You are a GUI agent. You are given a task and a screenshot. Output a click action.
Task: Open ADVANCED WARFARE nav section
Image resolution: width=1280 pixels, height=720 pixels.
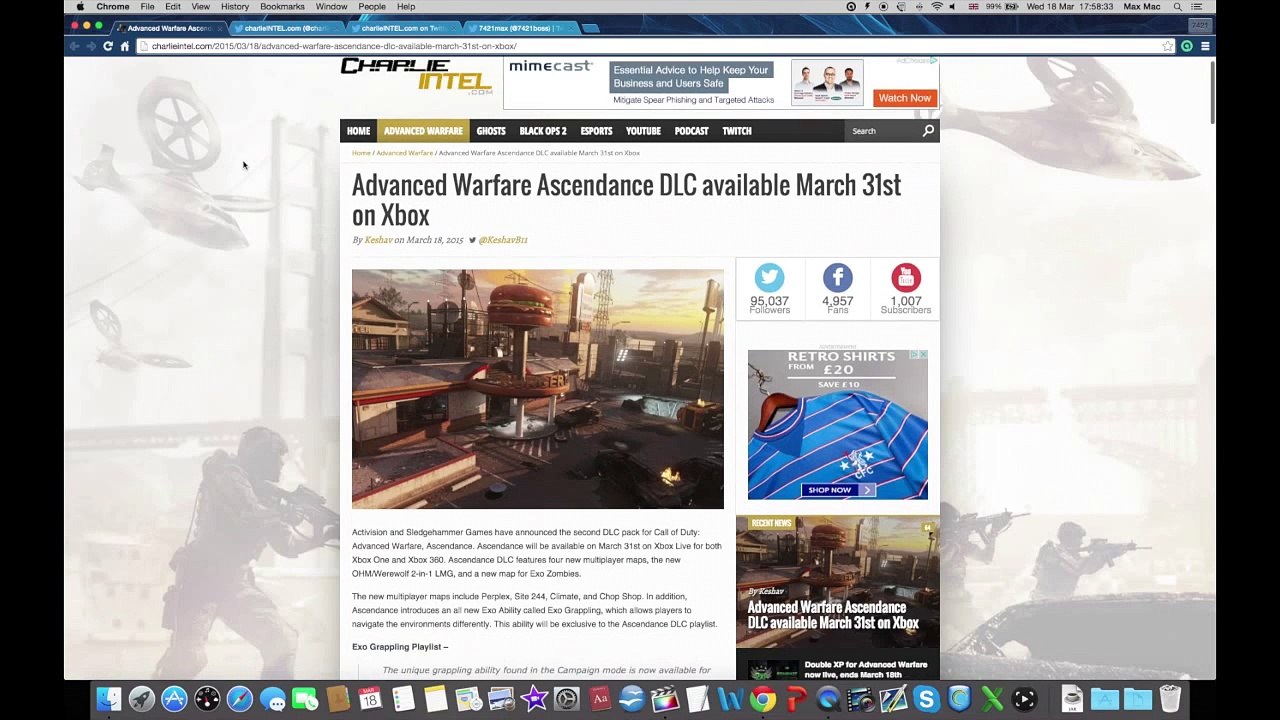(423, 131)
